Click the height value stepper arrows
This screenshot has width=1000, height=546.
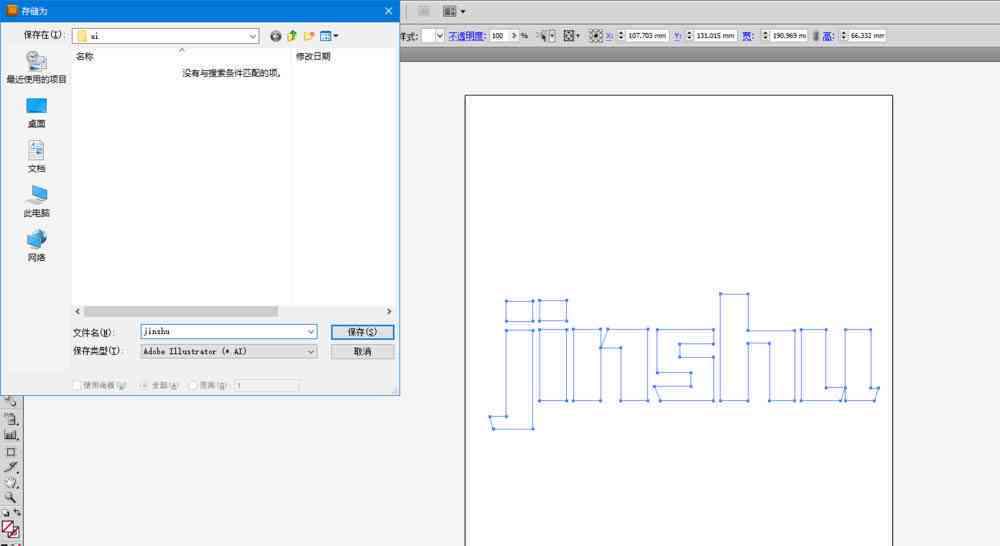(x=844, y=36)
